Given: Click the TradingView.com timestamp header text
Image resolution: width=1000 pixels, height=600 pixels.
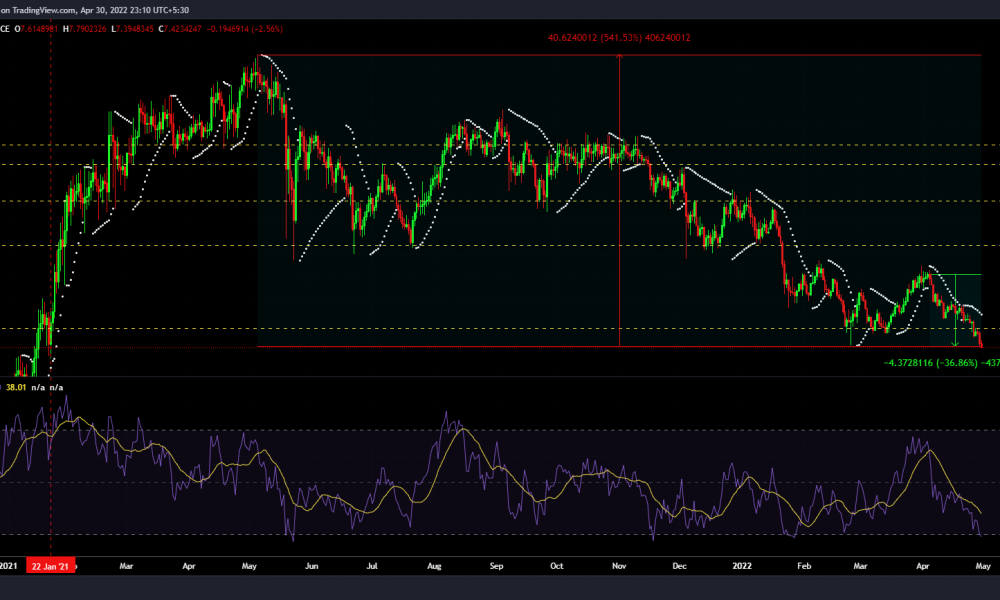Looking at the screenshot, I should pos(94,10).
